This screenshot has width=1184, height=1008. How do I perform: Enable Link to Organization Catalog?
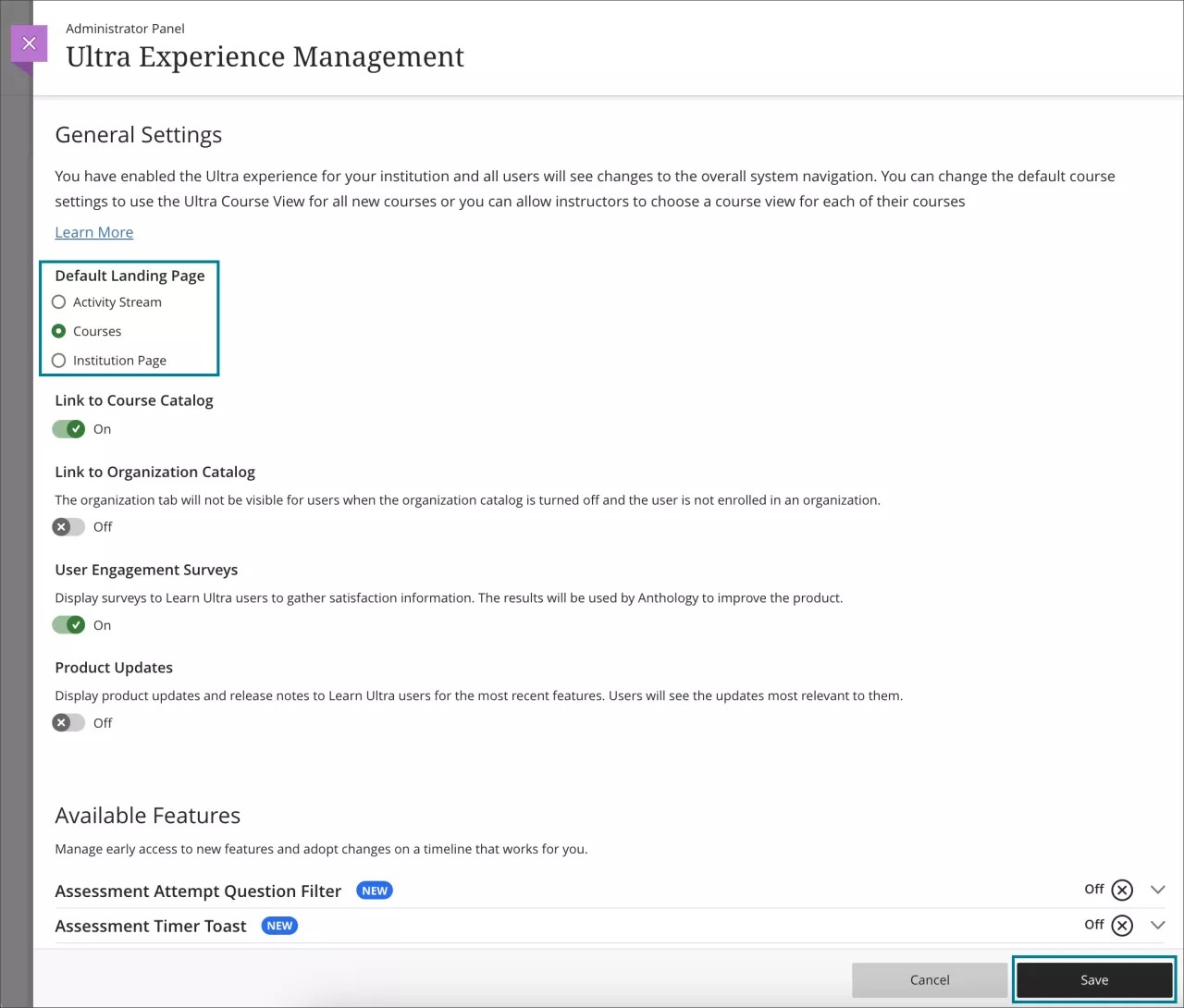pos(68,526)
